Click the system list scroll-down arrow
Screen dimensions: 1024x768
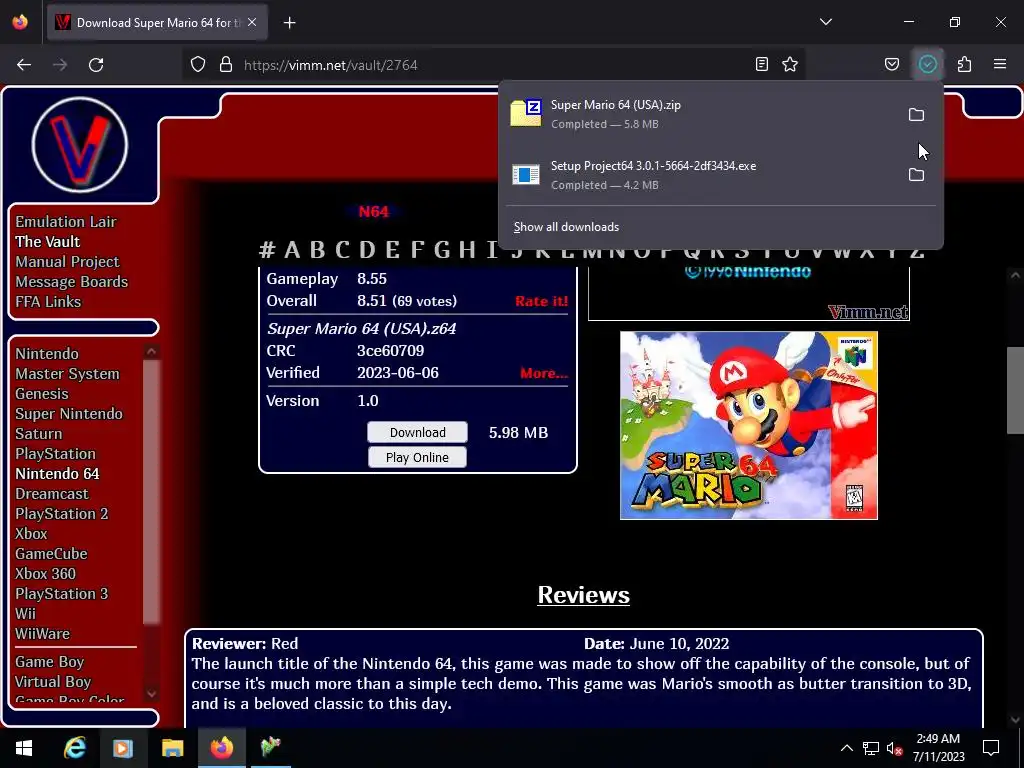(x=152, y=694)
